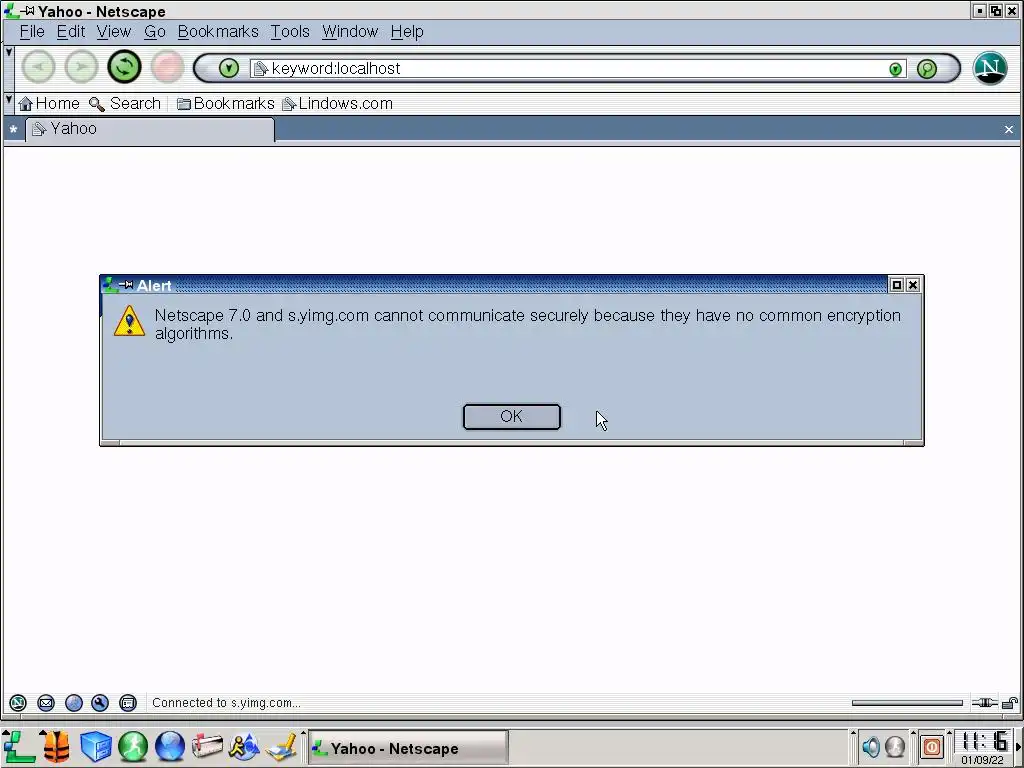Go forward with the Forward arrow button
The image size is (1024, 768).
click(81, 67)
